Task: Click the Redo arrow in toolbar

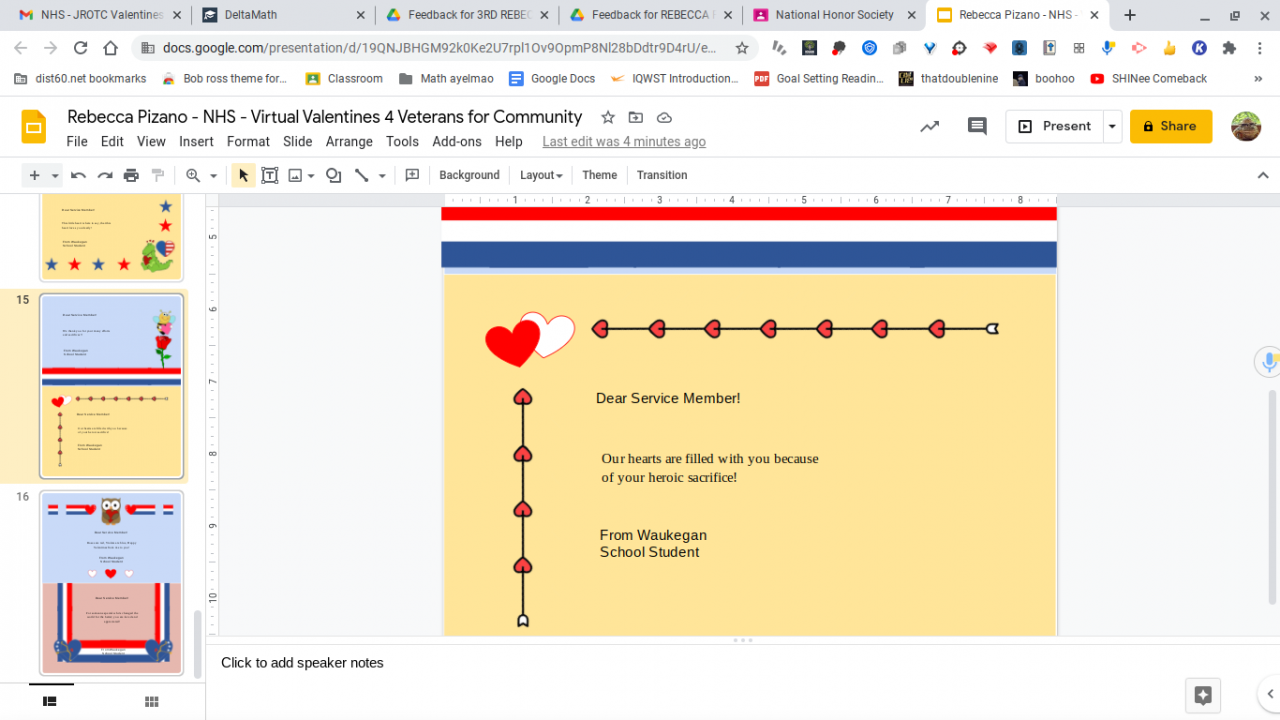Action: [104, 175]
